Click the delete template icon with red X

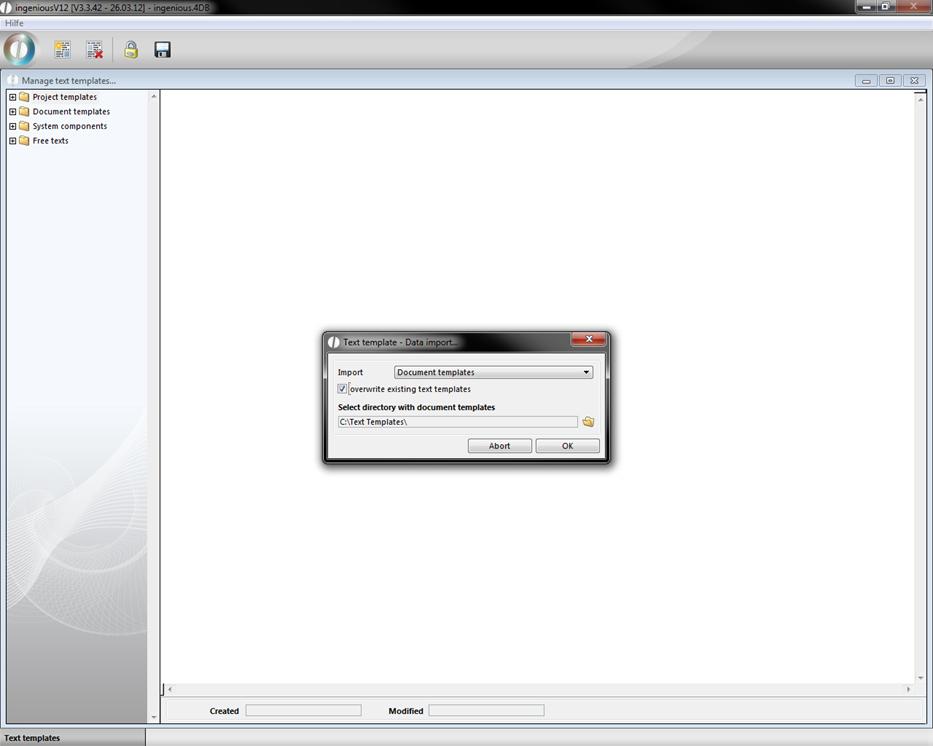point(94,49)
